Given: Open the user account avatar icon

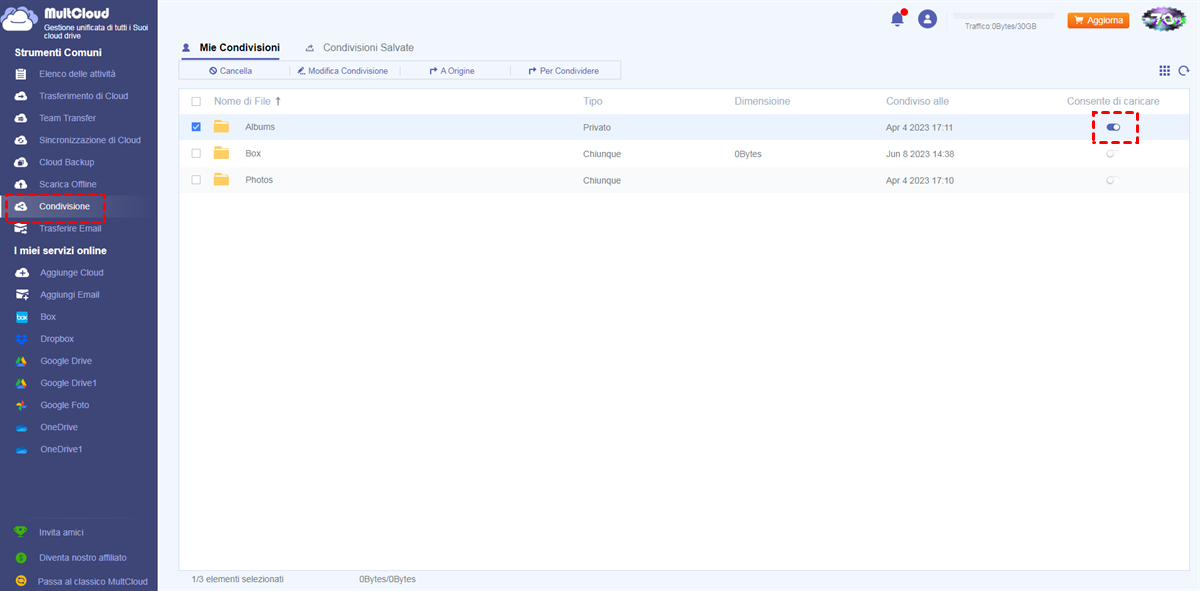Looking at the screenshot, I should [928, 19].
